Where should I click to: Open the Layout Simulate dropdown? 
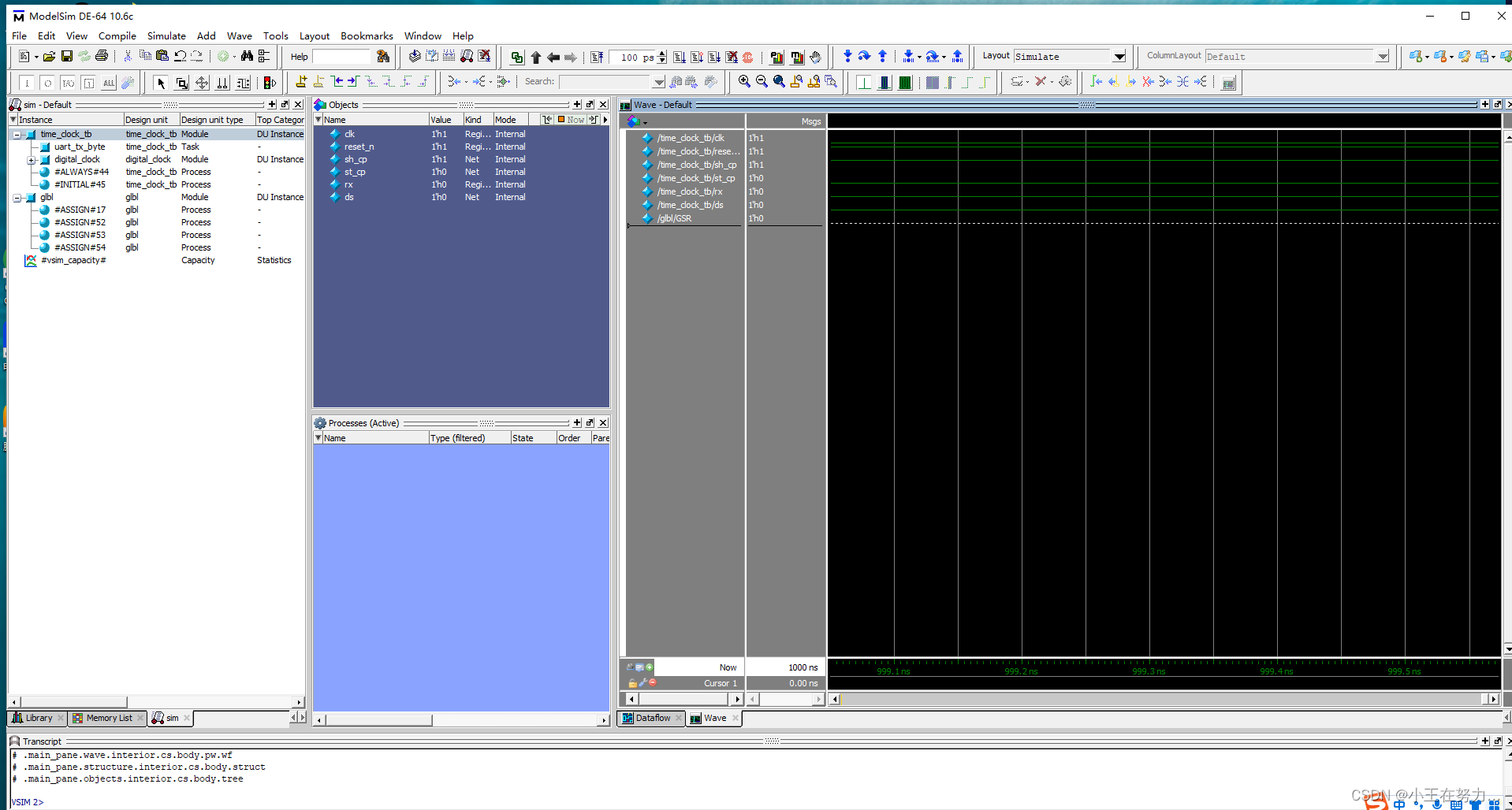1119,57
